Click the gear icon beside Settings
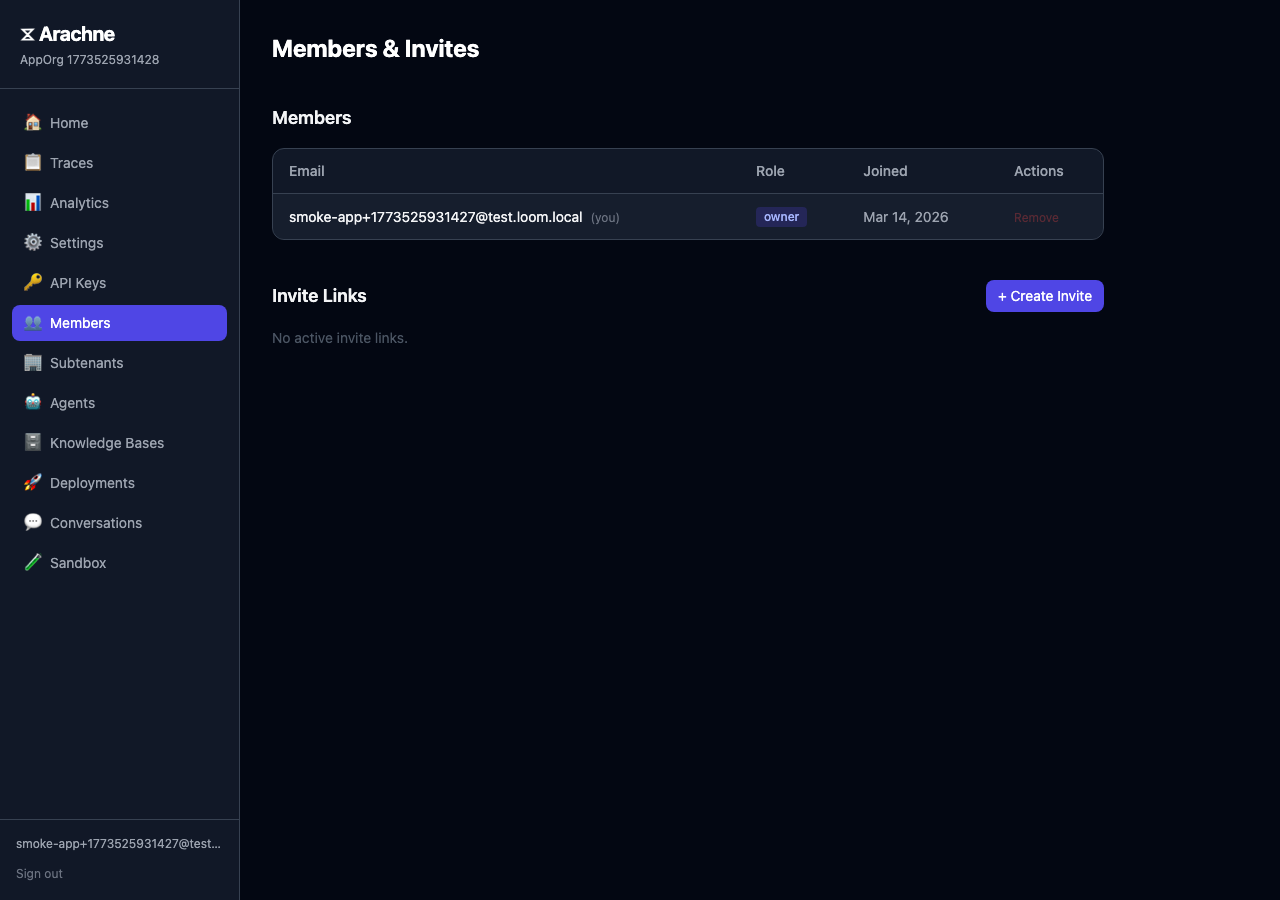The image size is (1280, 900). point(33,243)
